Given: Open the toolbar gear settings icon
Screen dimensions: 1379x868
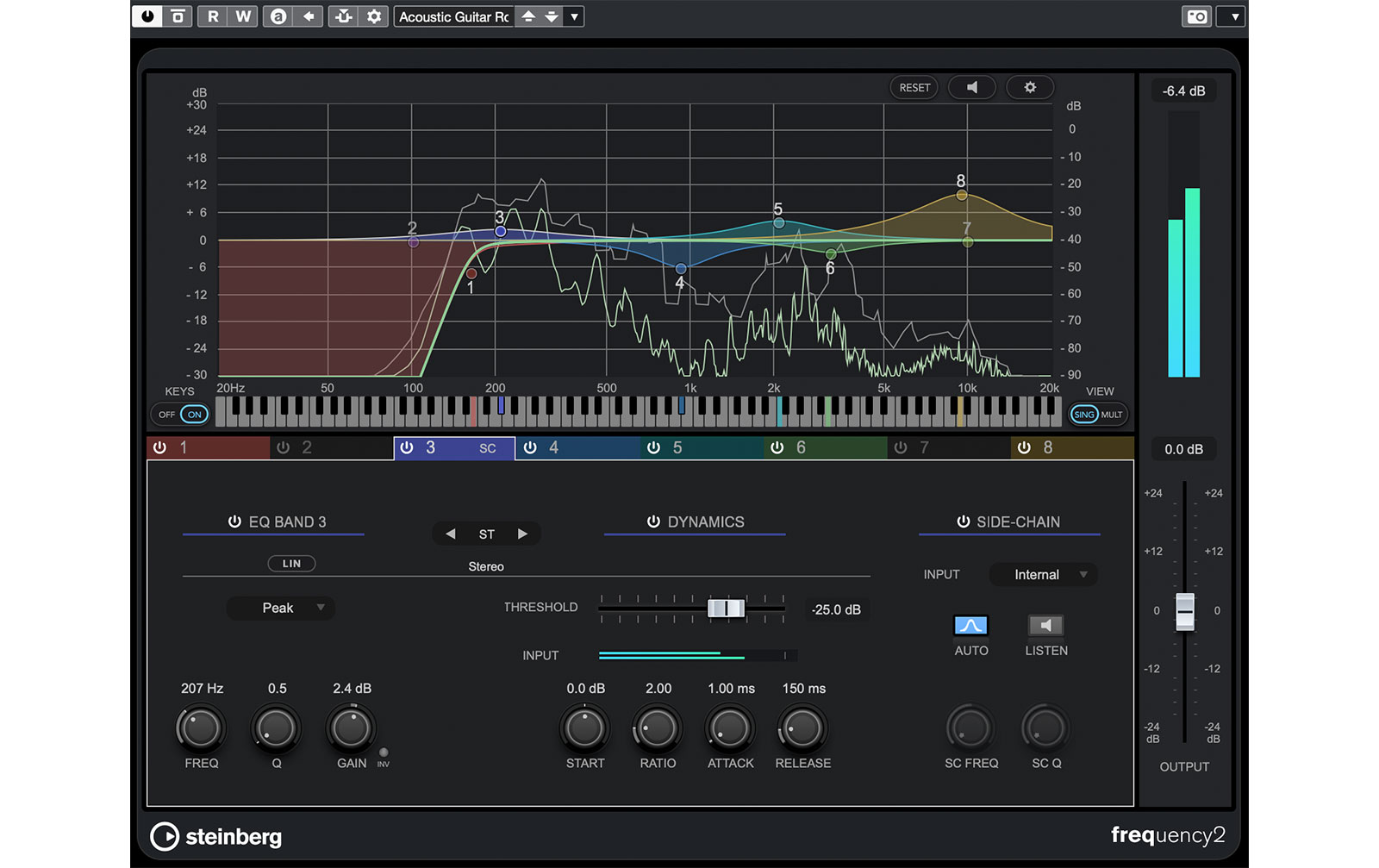Looking at the screenshot, I should tap(373, 16).
